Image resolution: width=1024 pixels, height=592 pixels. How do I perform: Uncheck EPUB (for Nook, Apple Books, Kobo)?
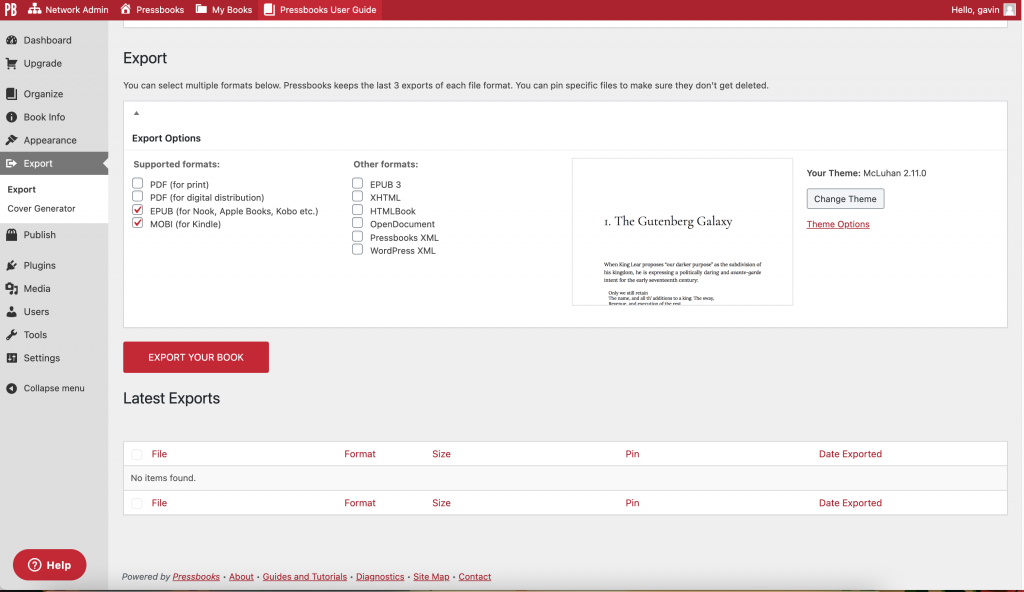(137, 210)
